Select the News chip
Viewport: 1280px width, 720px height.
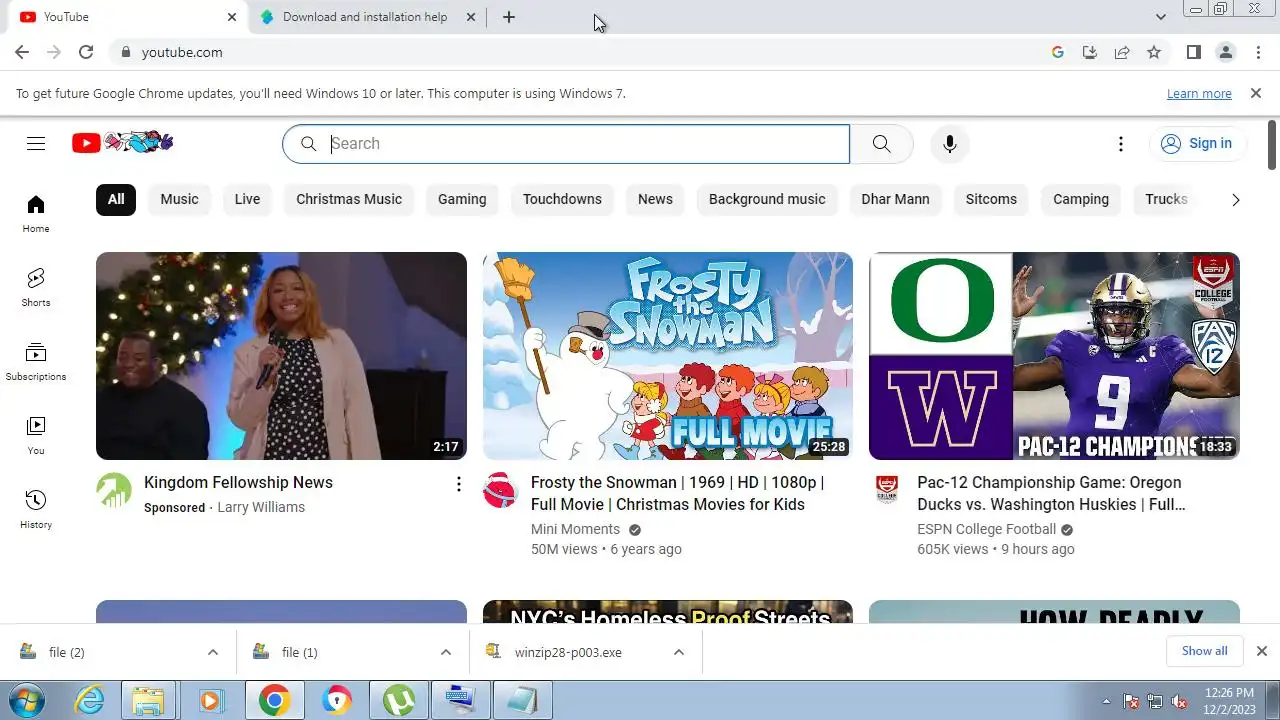point(655,199)
